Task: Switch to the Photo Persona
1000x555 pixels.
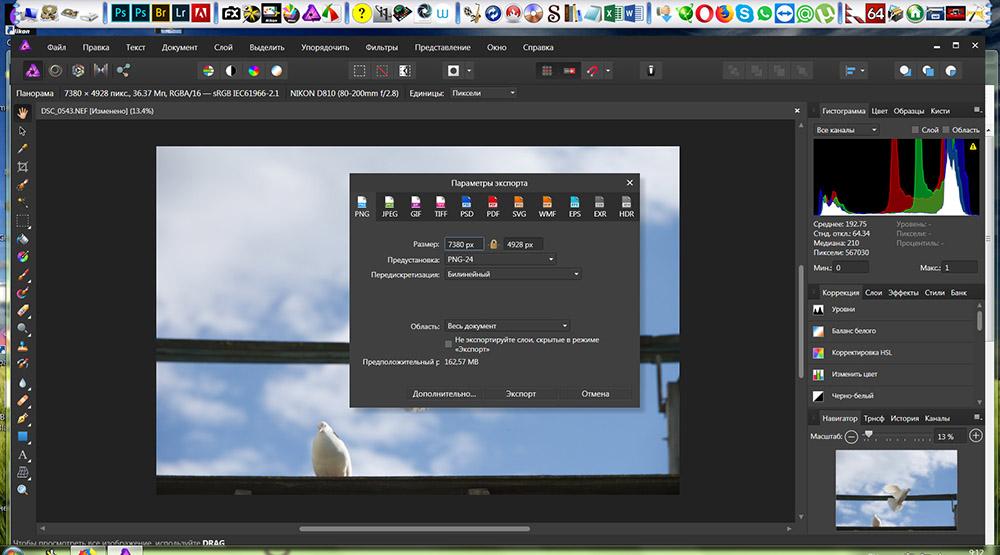Action: (33, 71)
